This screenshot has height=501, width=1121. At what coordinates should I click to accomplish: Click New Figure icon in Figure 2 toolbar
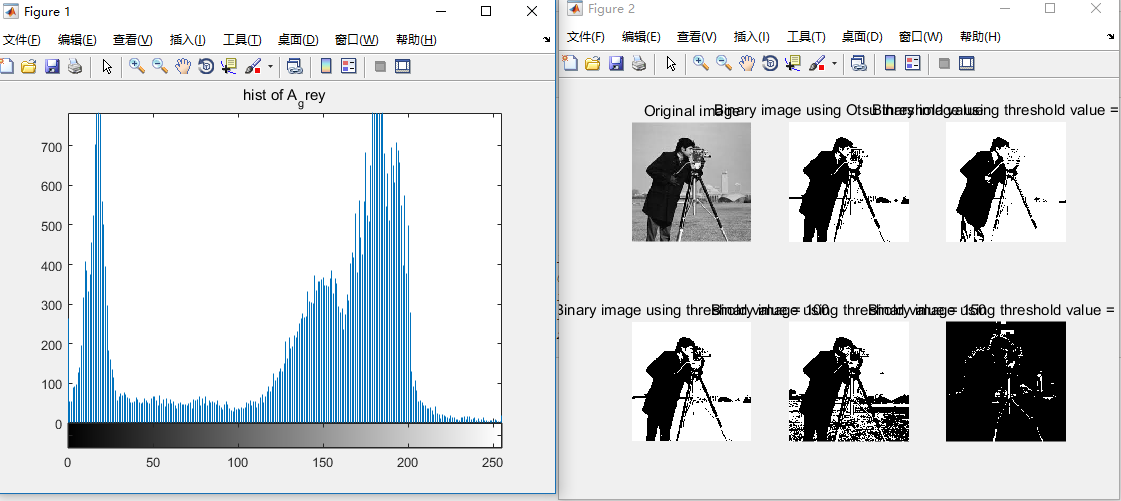(570, 64)
